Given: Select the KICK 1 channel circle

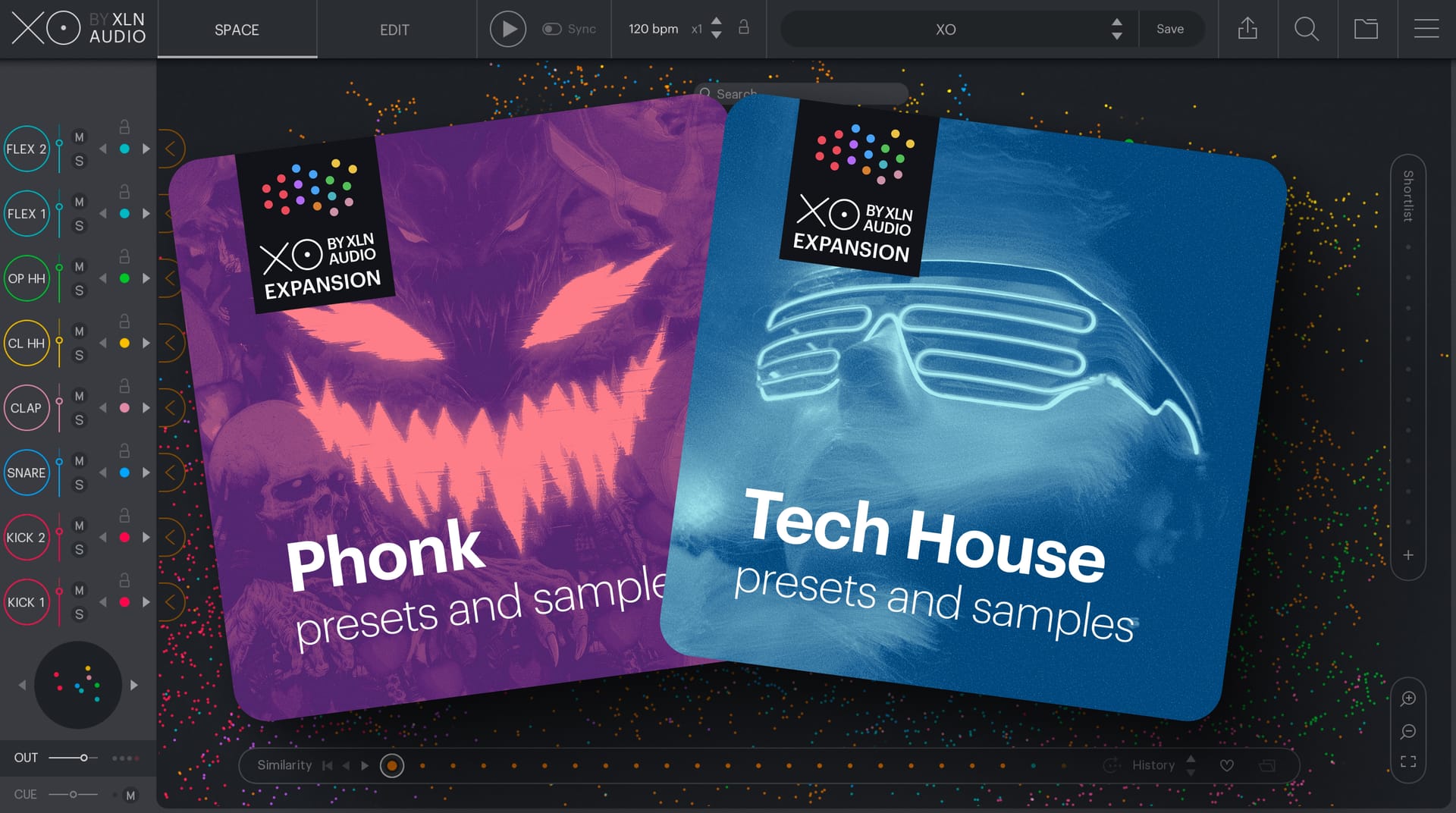Looking at the screenshot, I should (27, 602).
